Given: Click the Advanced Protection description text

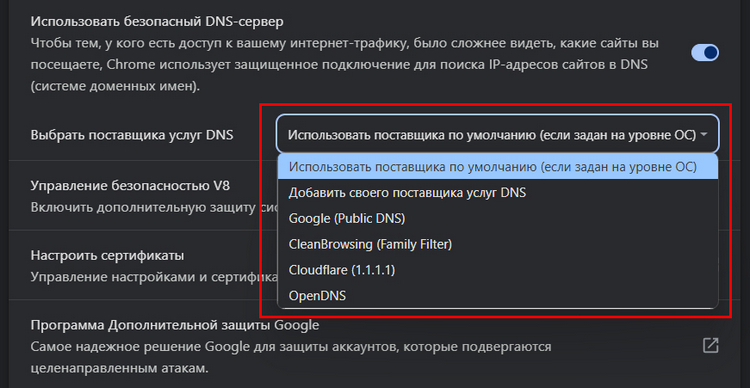Looking at the screenshot, I should (291, 357).
